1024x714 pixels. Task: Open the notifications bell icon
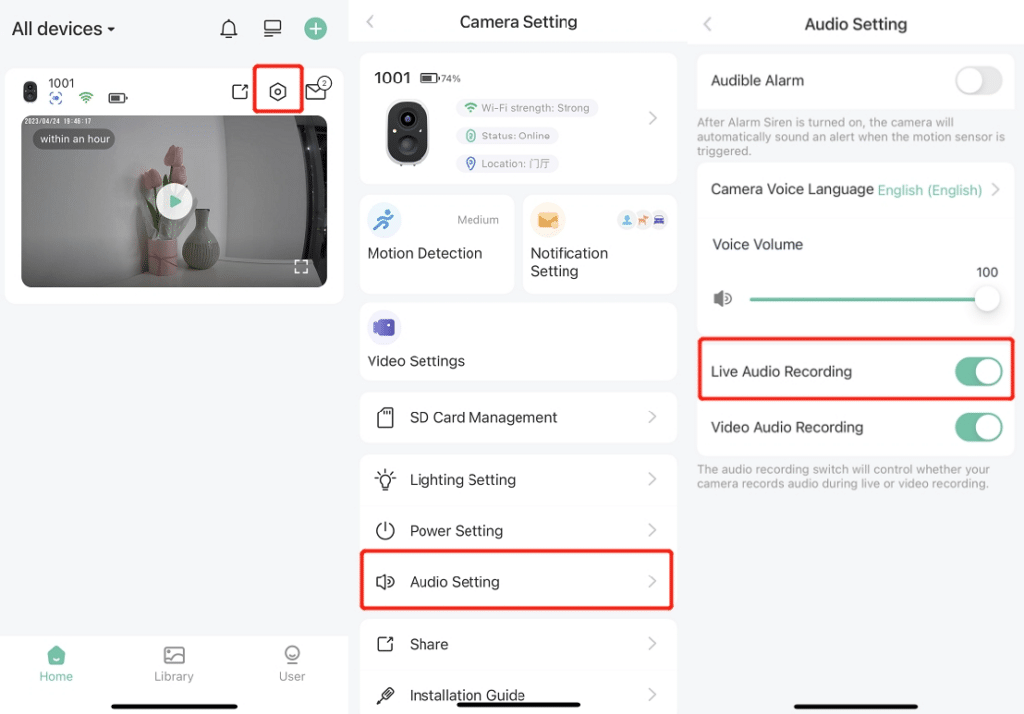pyautogui.click(x=229, y=29)
